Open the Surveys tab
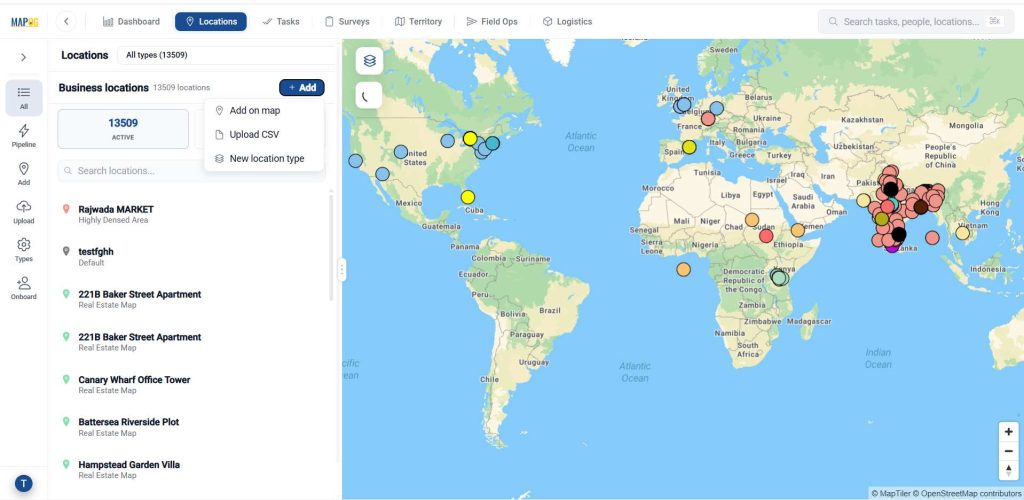 347,22
